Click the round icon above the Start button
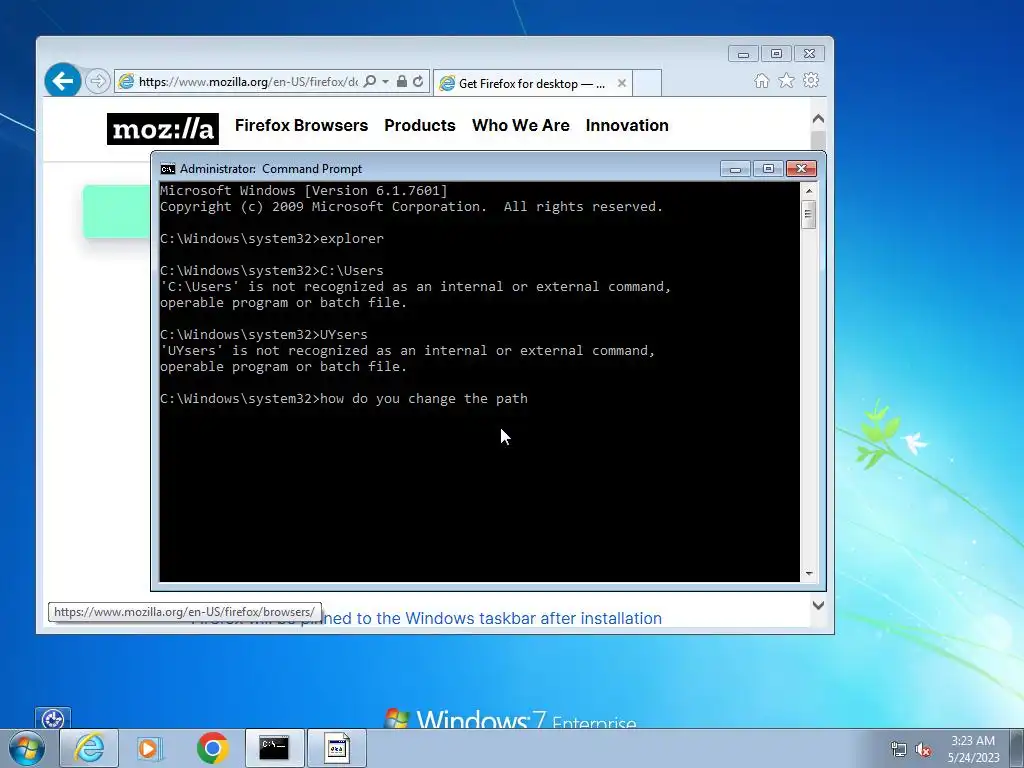 coord(52,719)
